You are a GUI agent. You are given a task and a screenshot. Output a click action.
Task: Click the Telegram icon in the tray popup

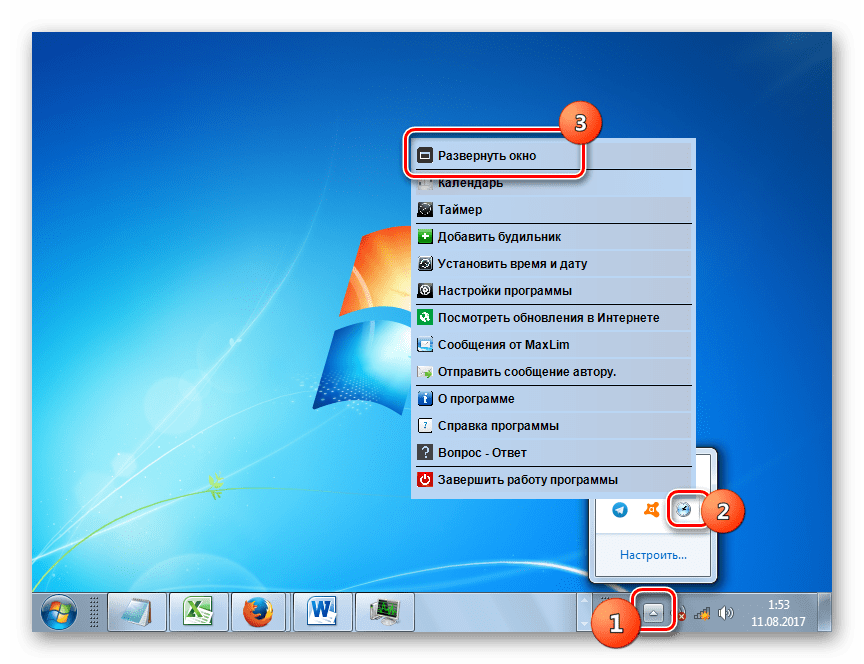[x=620, y=510]
